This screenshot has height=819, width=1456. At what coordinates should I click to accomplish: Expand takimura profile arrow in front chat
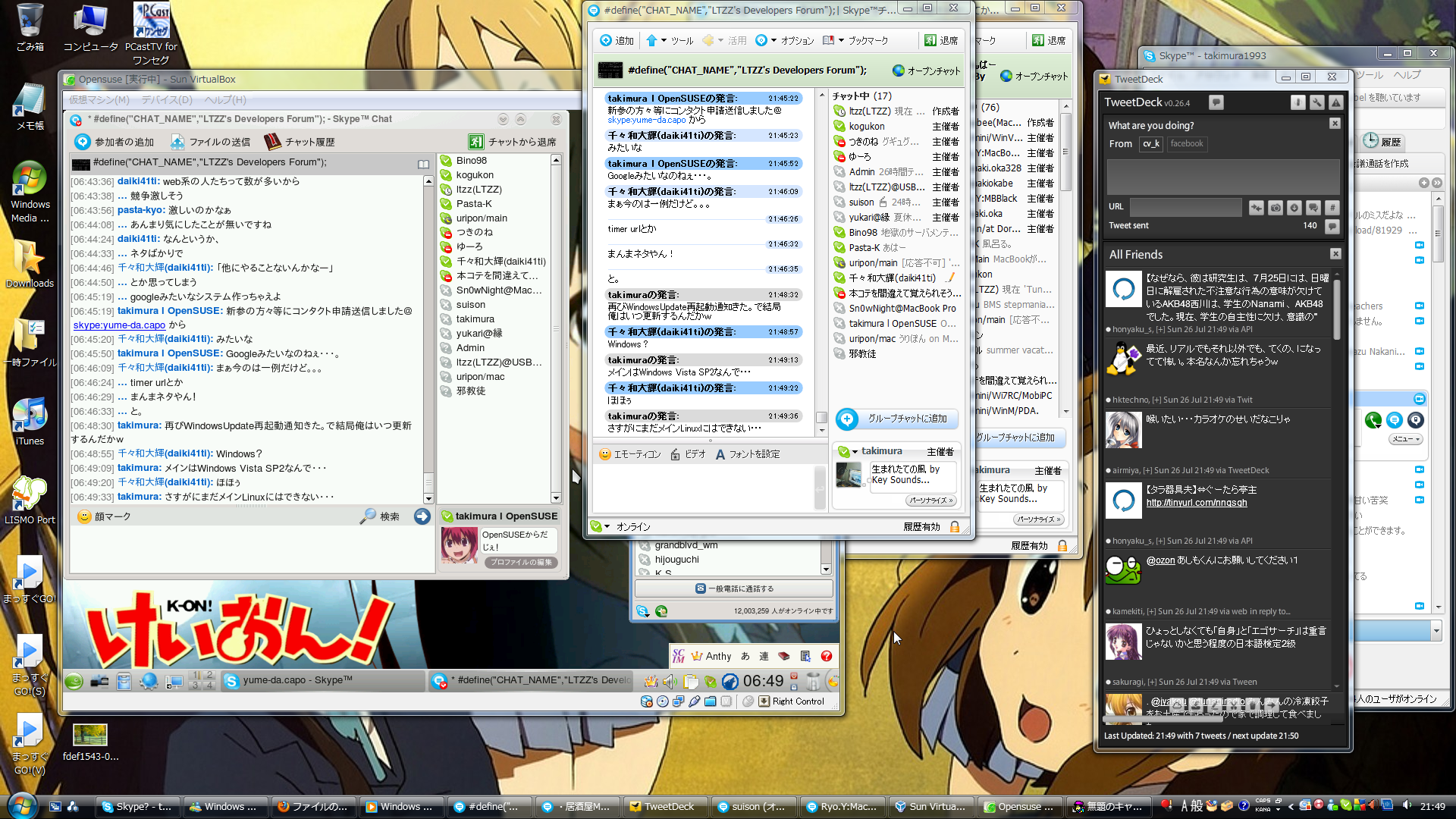pyautogui.click(x=855, y=451)
